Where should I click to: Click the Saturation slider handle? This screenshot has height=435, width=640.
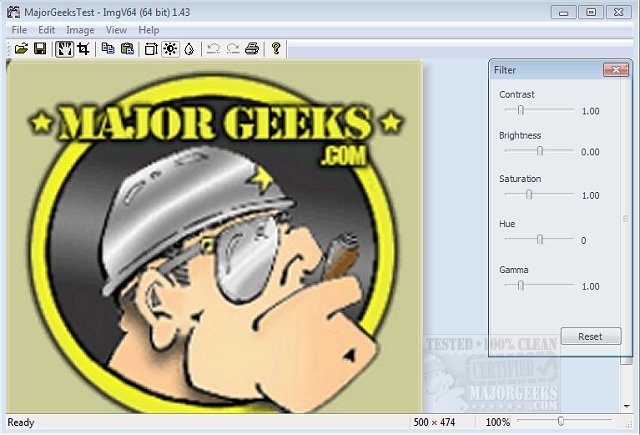[529, 194]
